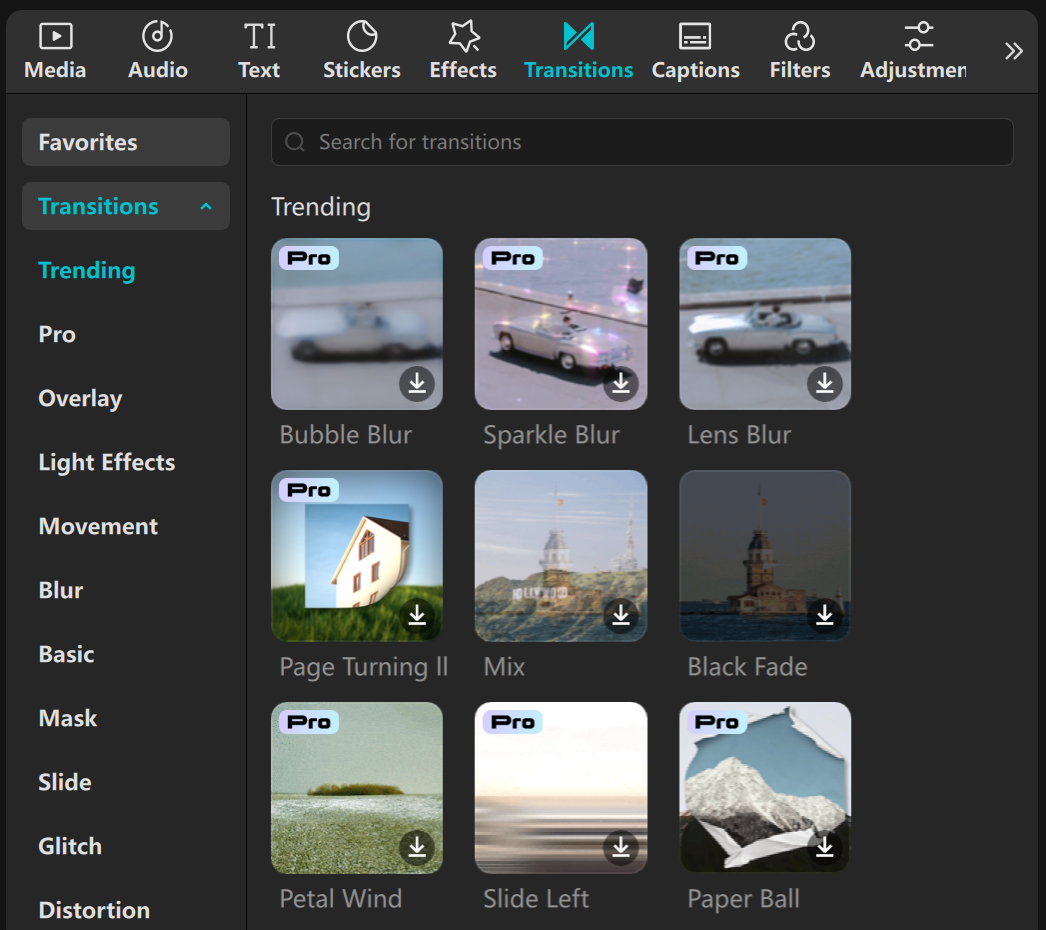Download the Black Fade transition
Screen dimensions: 1046x930
[825, 615]
